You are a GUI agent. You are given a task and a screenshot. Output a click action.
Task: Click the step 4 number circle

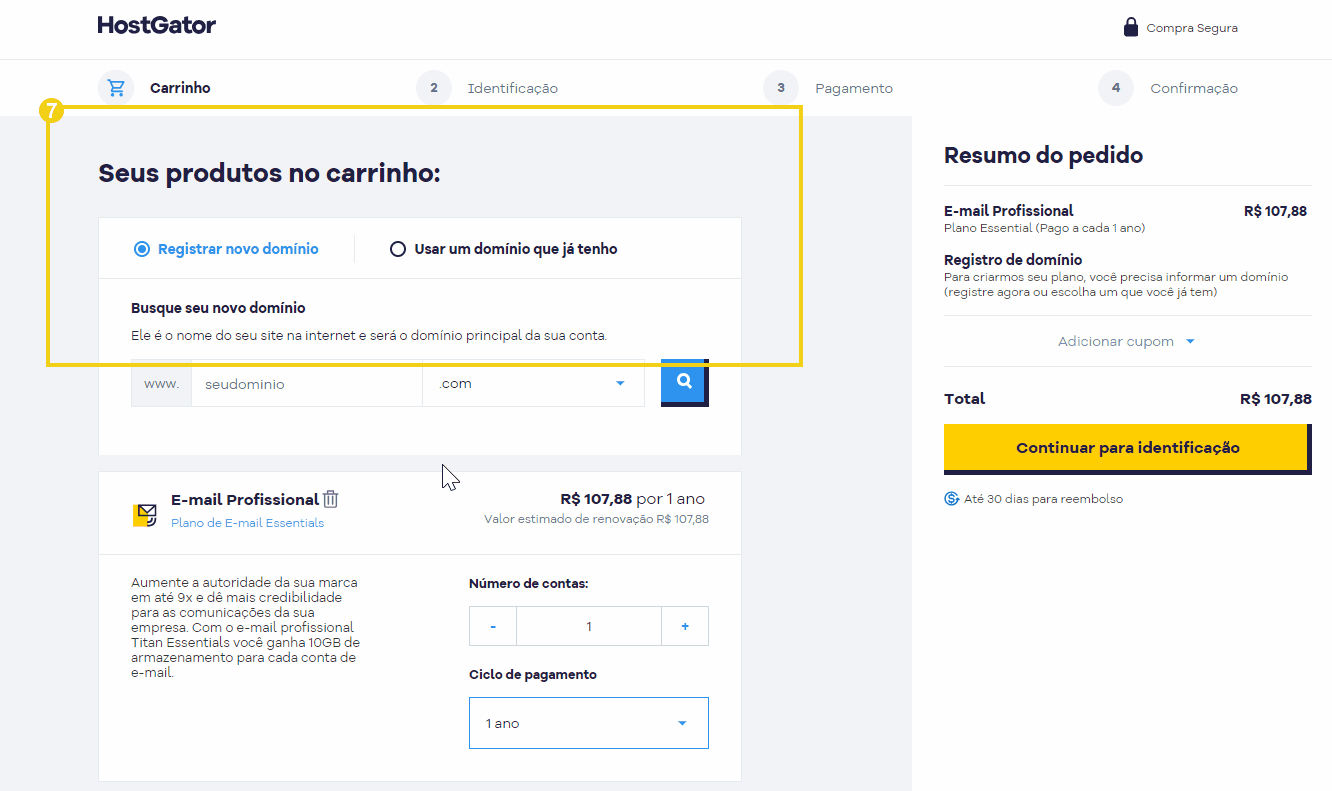click(1115, 88)
